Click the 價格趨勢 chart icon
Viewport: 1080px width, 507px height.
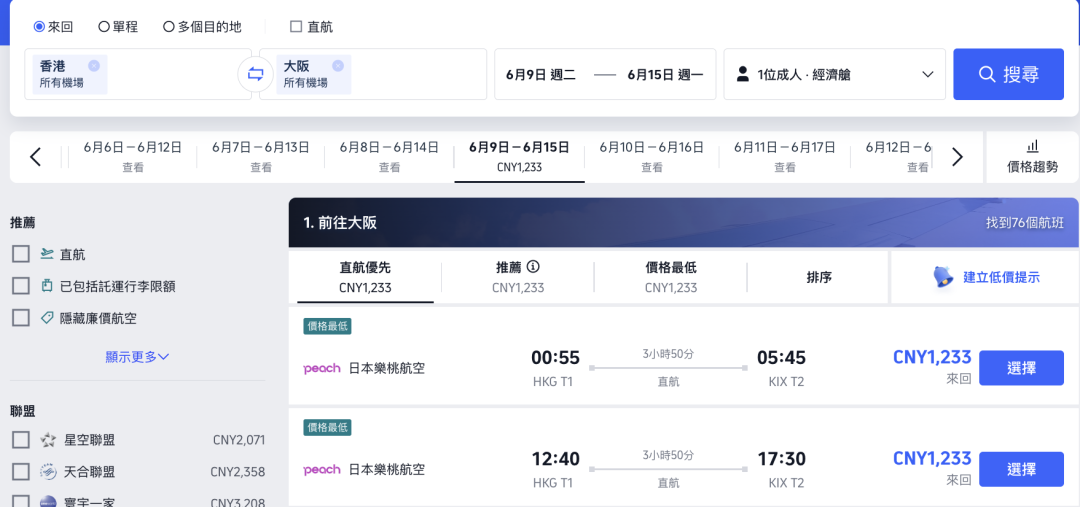pyautogui.click(x=1032, y=146)
